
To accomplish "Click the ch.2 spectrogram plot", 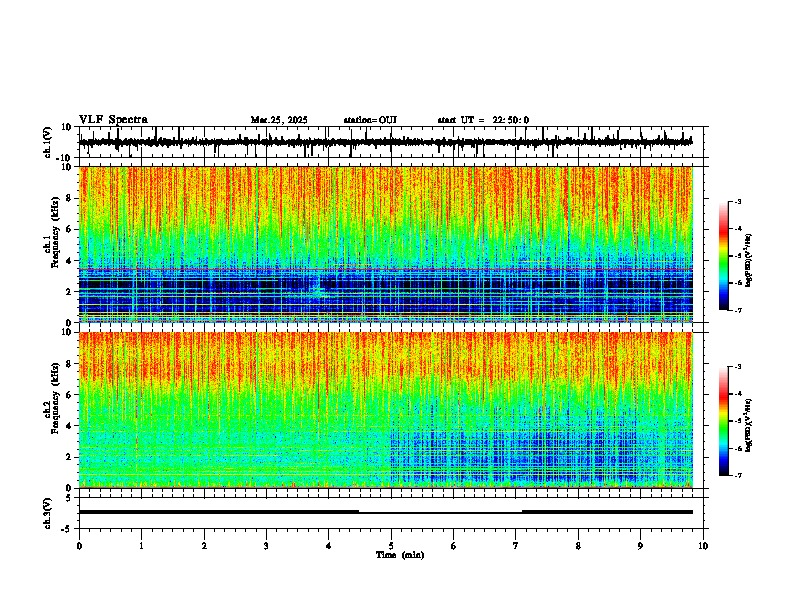I will [x=386, y=410].
